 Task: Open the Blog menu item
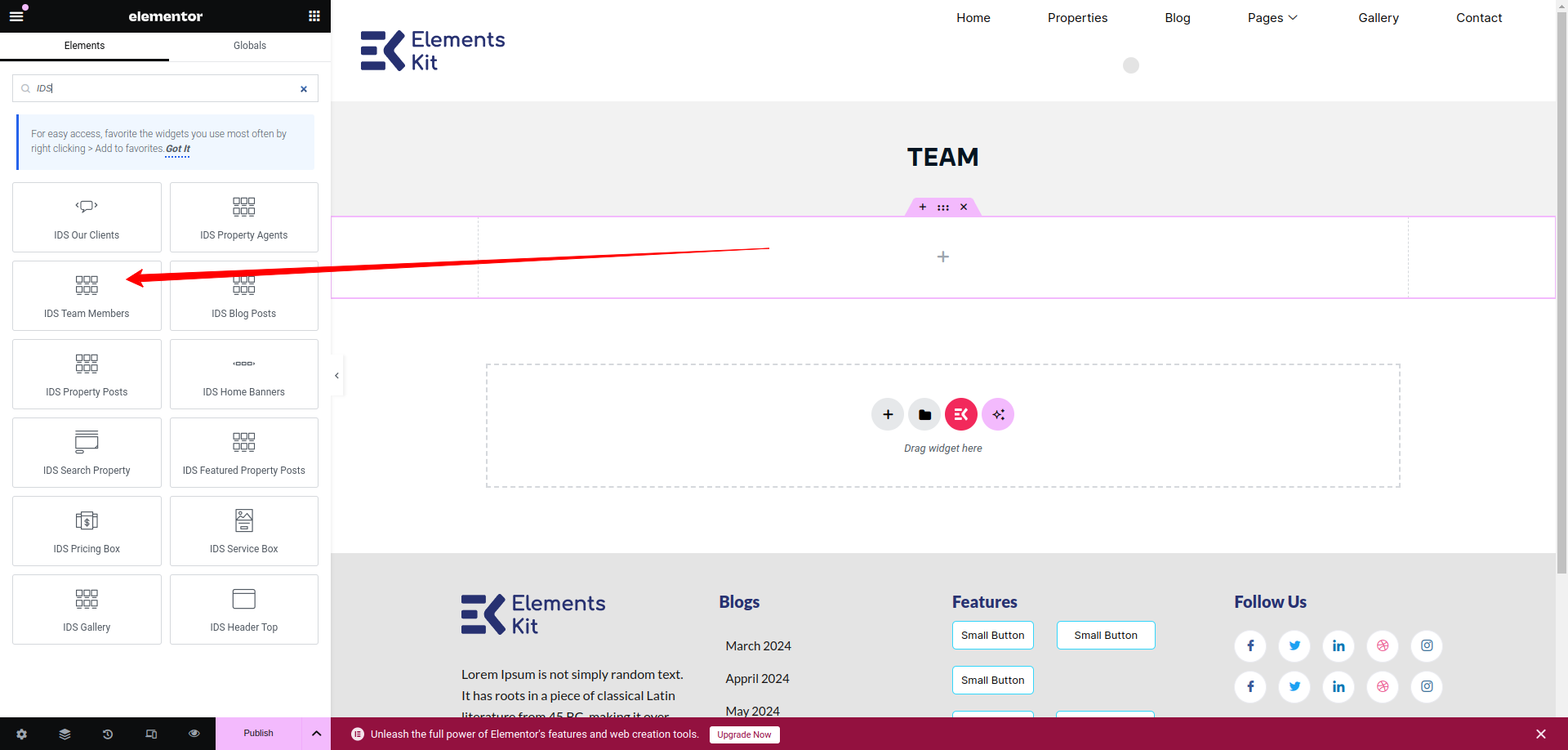[1178, 18]
